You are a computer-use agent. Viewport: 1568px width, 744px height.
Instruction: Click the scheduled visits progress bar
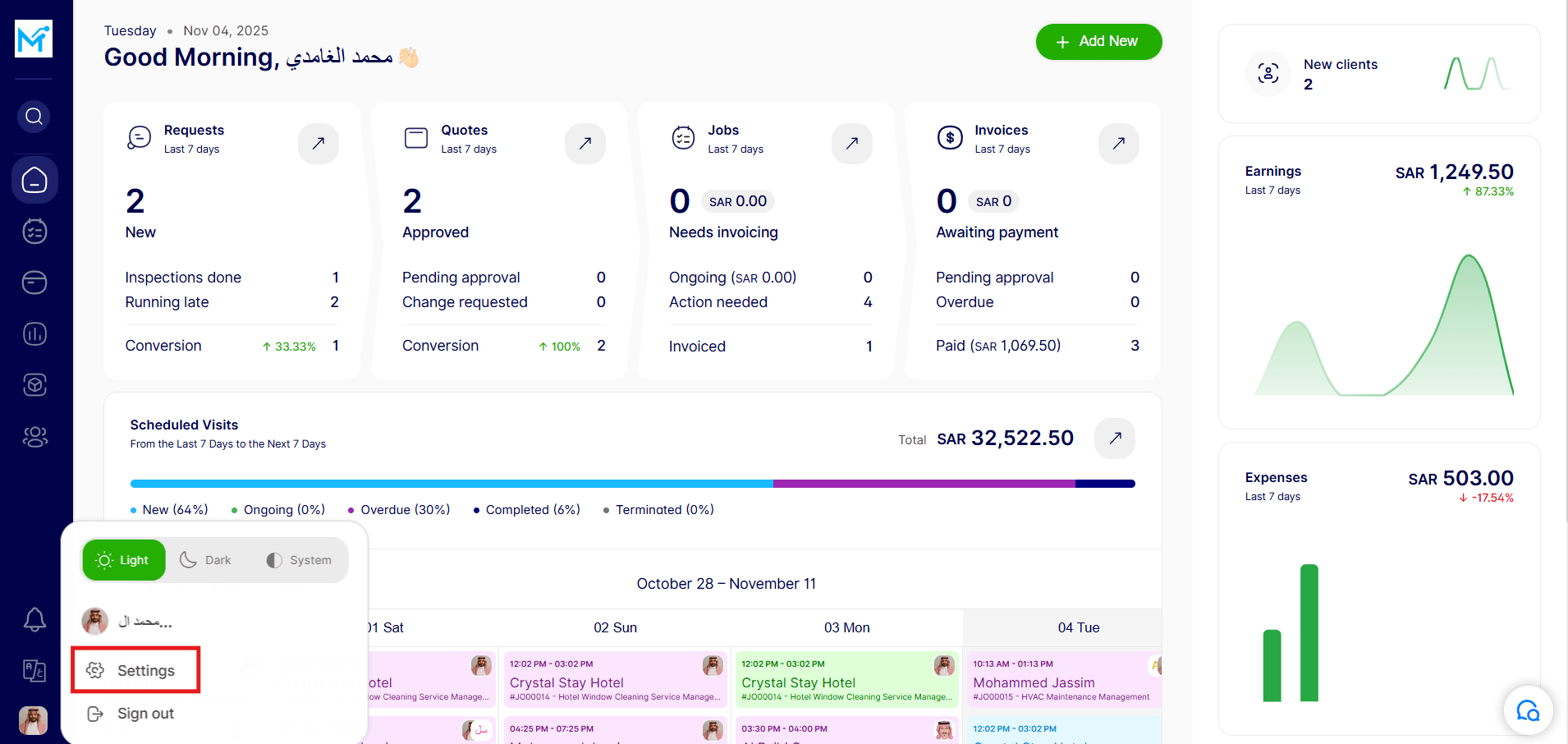click(632, 484)
